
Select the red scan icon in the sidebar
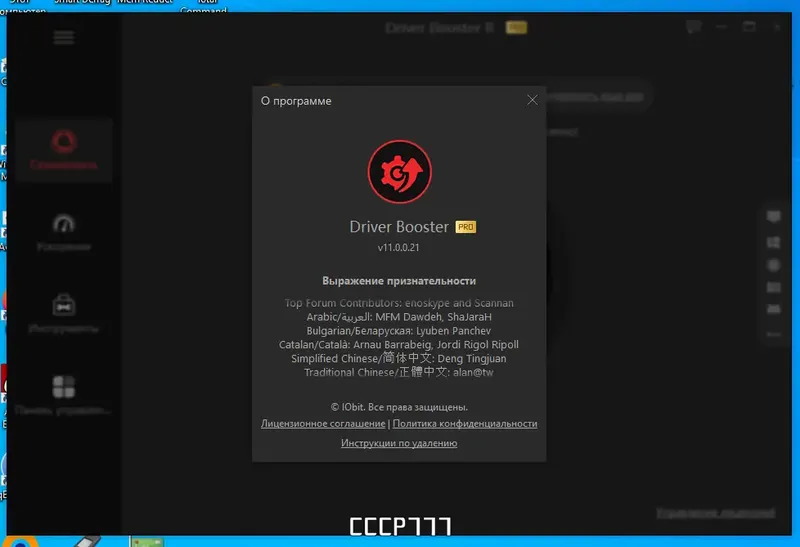(64, 142)
